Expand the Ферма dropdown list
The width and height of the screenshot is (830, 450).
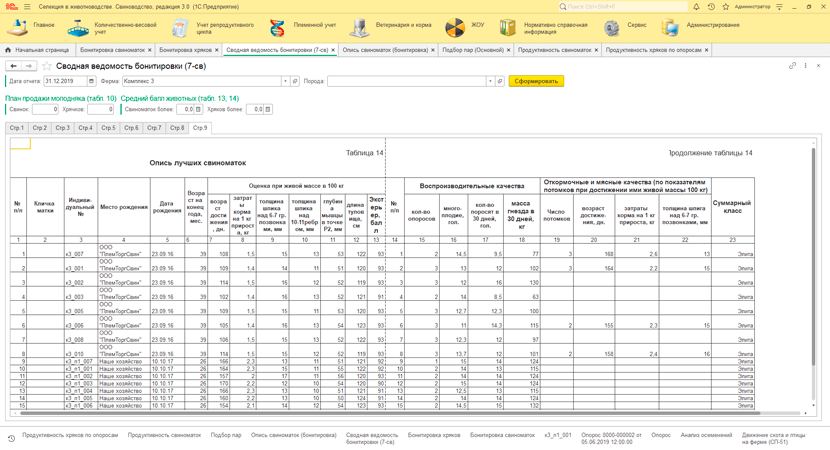[285, 81]
